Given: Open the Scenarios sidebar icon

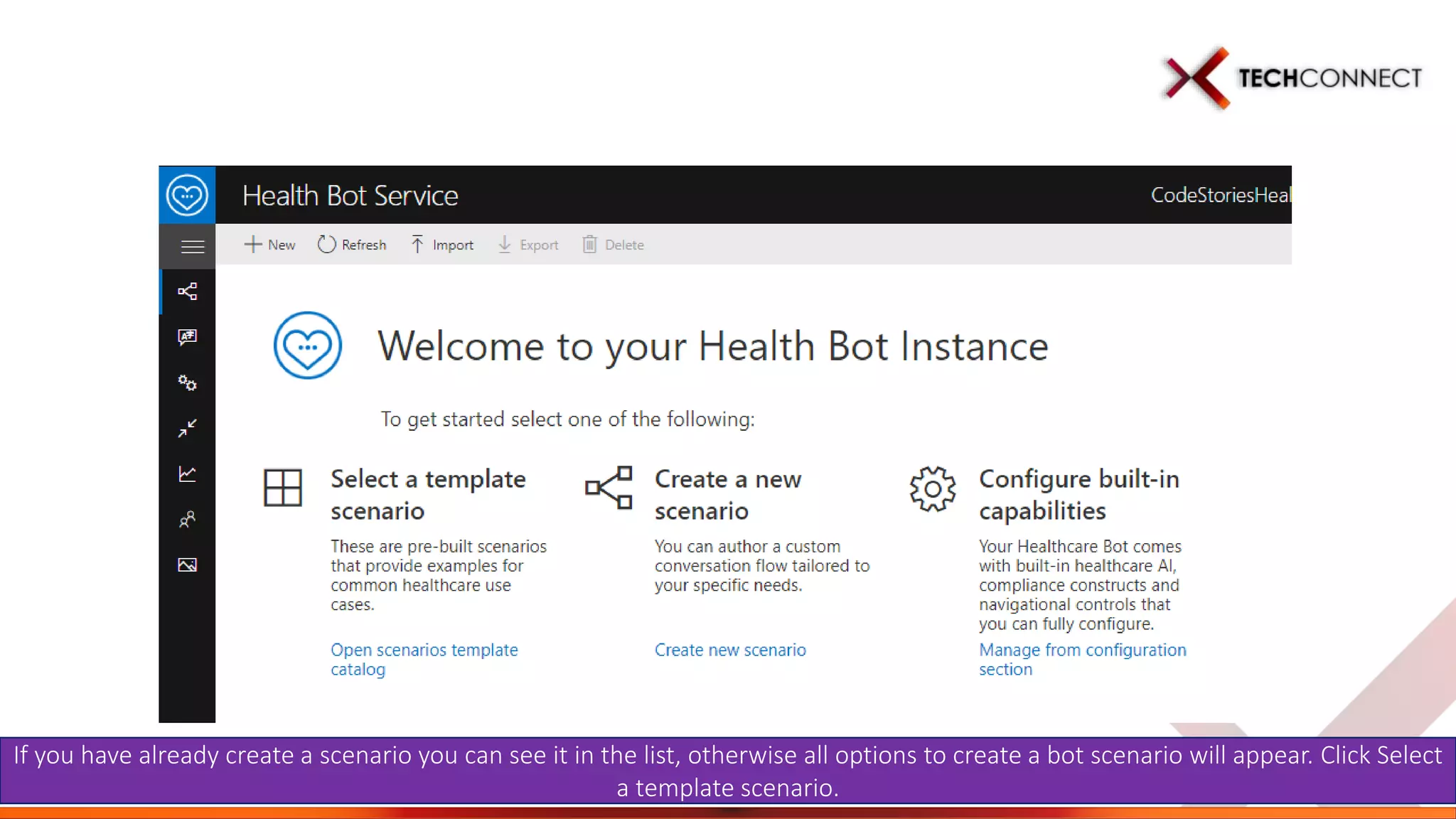Looking at the screenshot, I should tap(188, 291).
